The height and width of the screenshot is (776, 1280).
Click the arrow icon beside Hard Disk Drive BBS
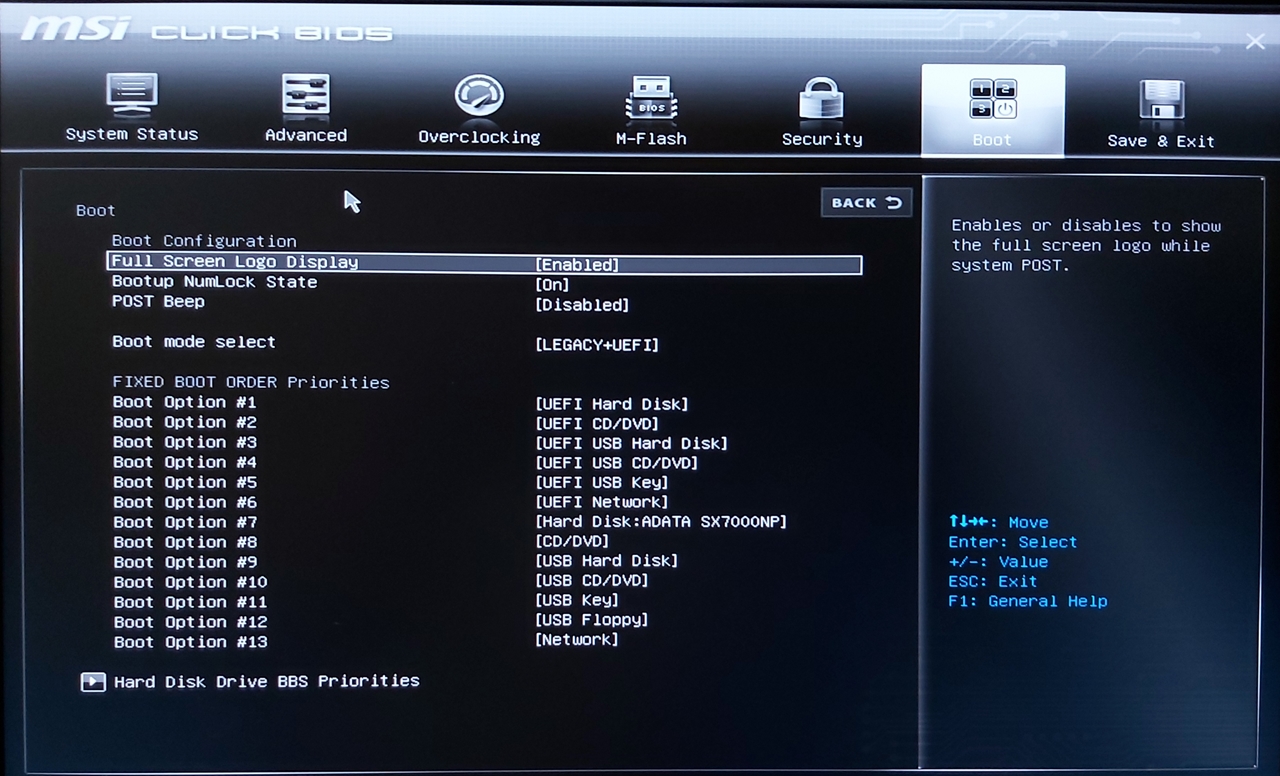(x=93, y=682)
